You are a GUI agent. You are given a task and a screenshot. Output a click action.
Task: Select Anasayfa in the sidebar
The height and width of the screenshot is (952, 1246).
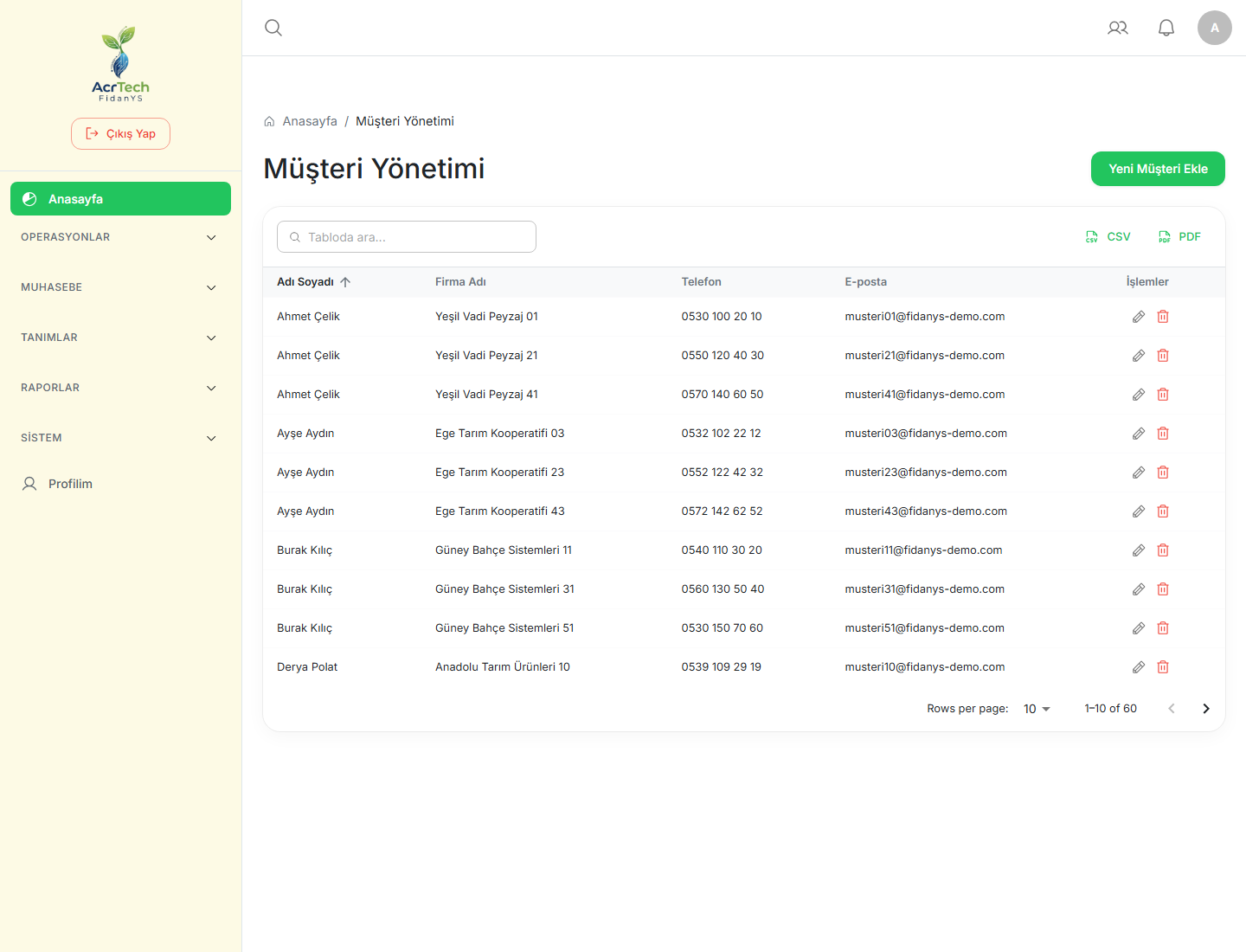tap(120, 199)
